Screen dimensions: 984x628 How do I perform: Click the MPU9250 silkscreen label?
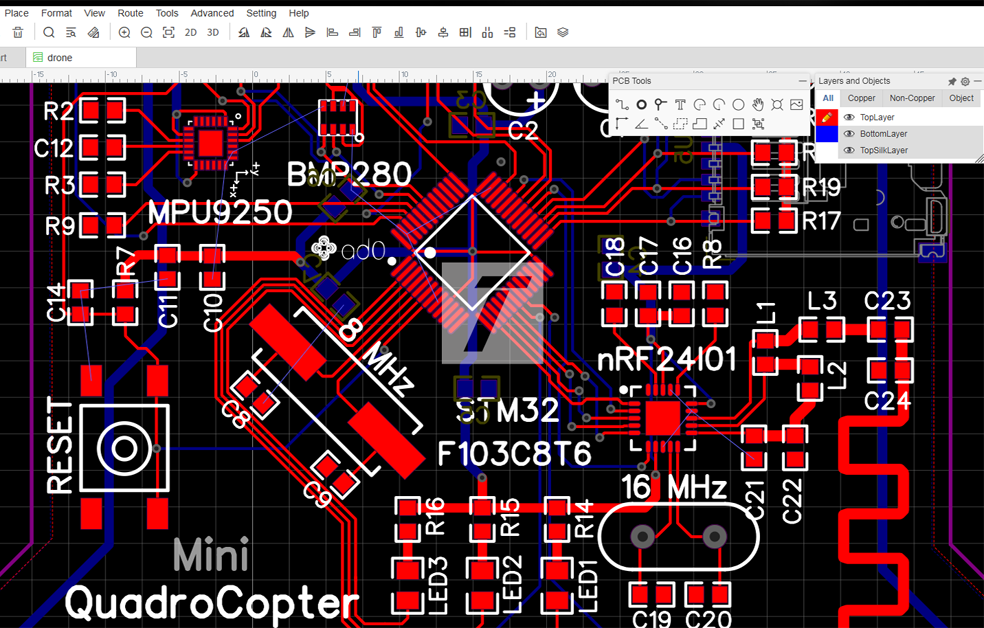click(220, 213)
